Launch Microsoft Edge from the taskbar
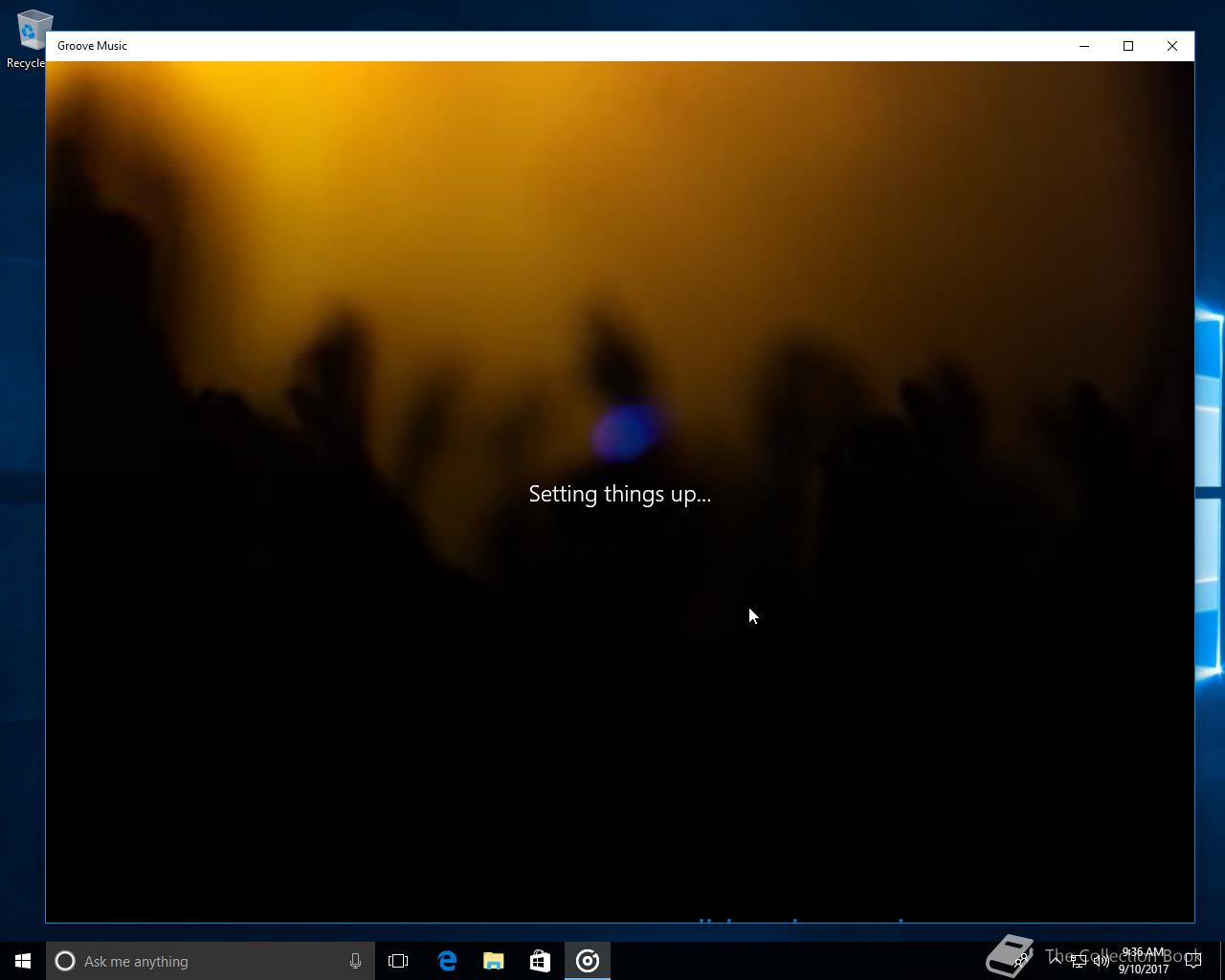1225x980 pixels. [x=446, y=961]
